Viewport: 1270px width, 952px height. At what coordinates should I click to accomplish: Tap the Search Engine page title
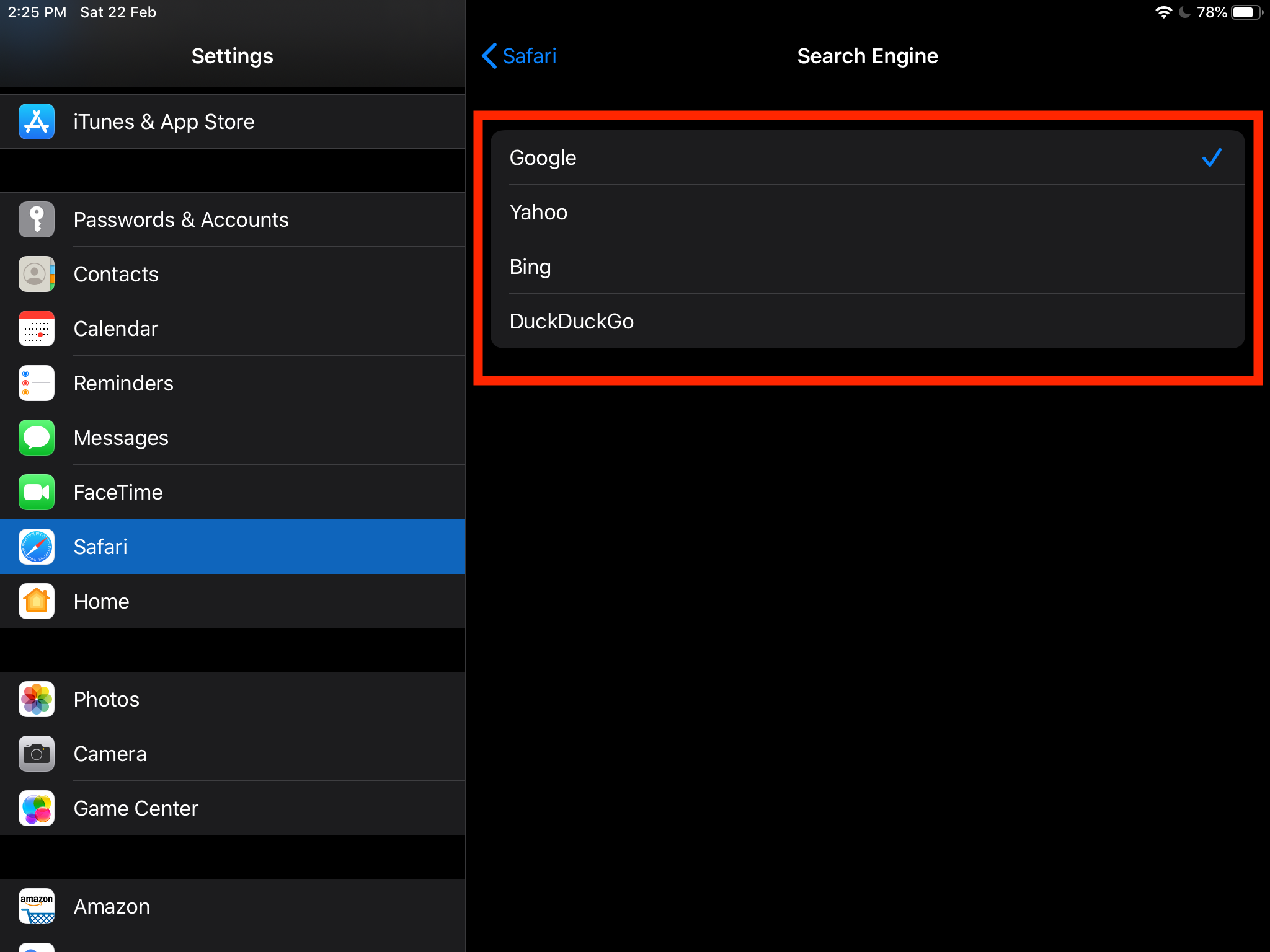868,56
